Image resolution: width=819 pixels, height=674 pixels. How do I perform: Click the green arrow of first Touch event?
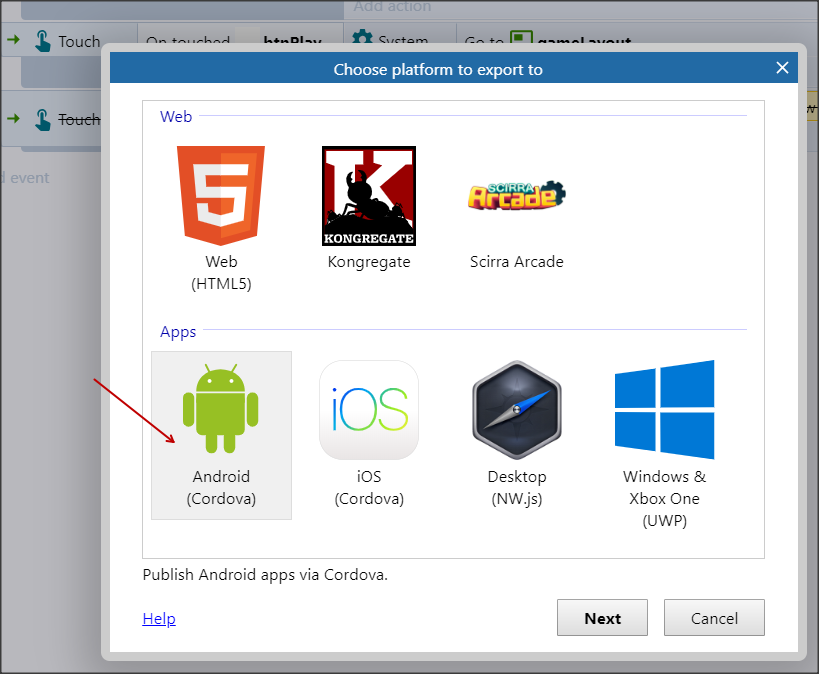pos(14,40)
